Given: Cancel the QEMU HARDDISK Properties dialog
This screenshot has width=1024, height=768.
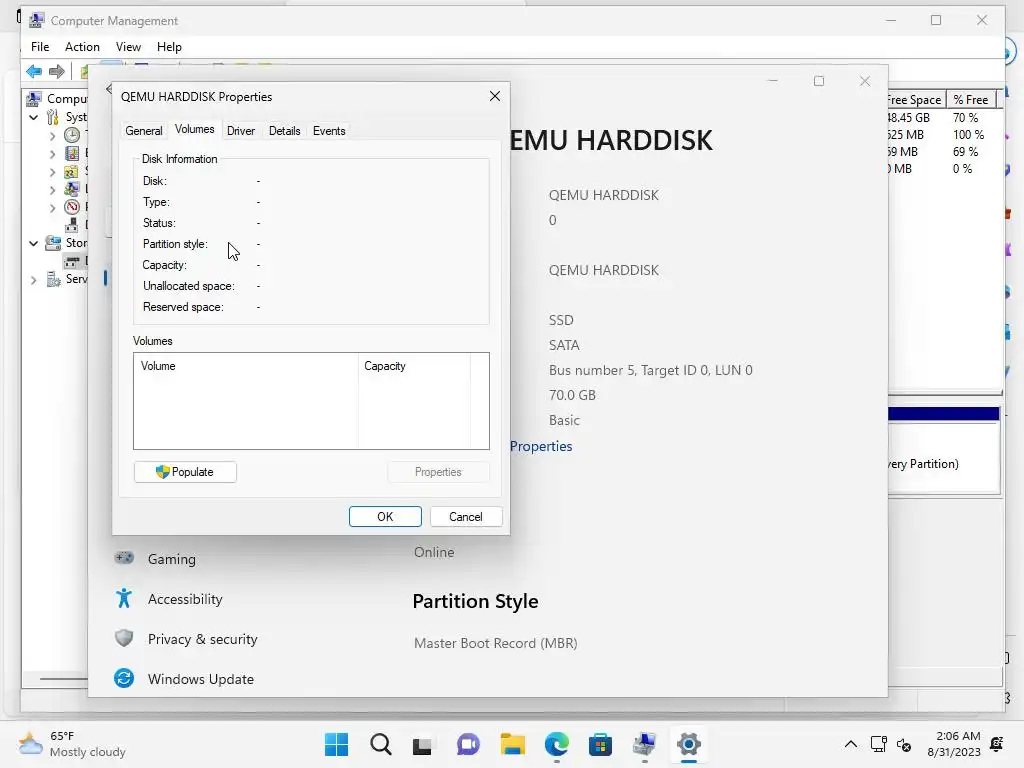Looking at the screenshot, I should pyautogui.click(x=466, y=517).
